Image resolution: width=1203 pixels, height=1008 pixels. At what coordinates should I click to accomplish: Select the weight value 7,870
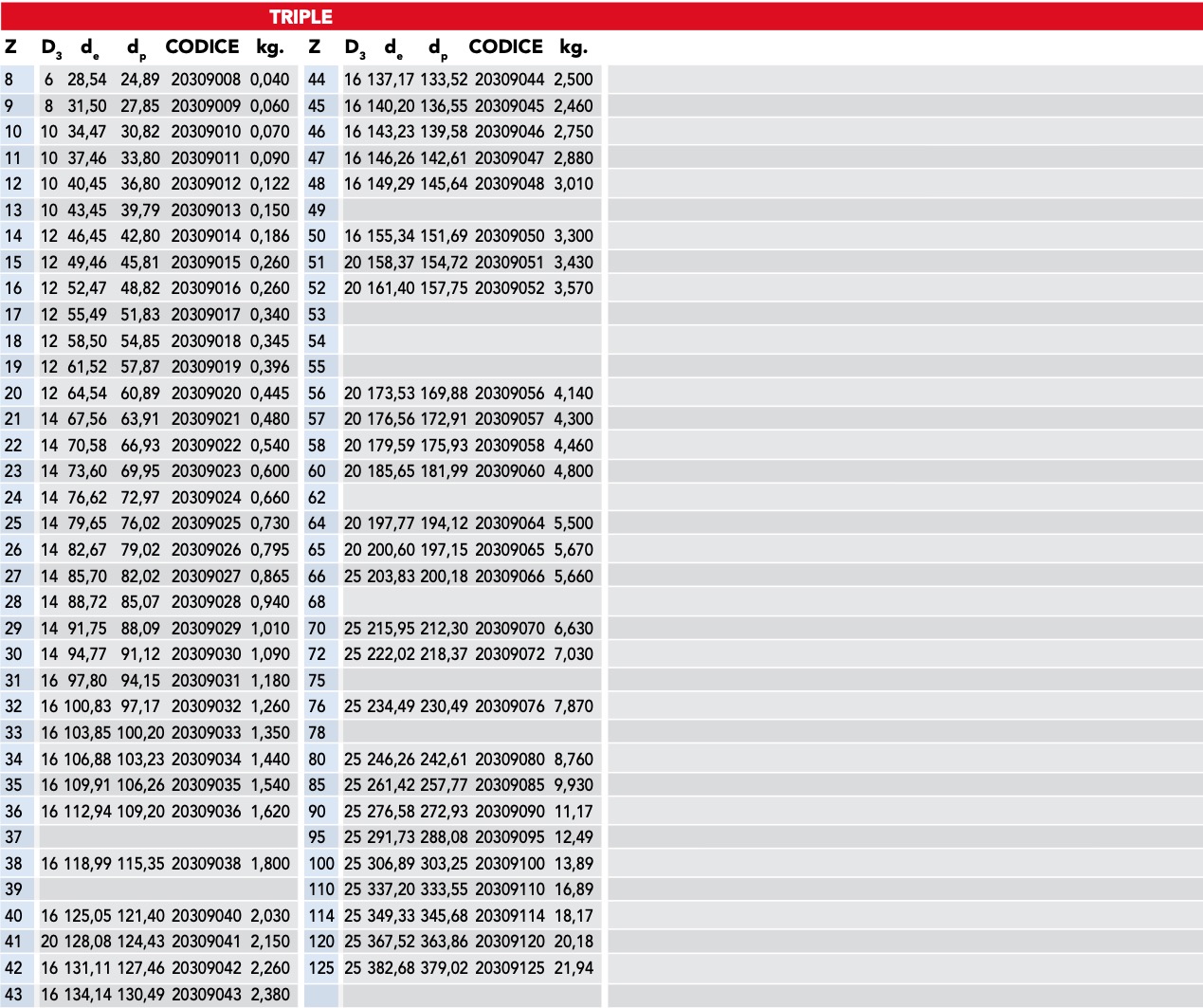[x=574, y=706]
